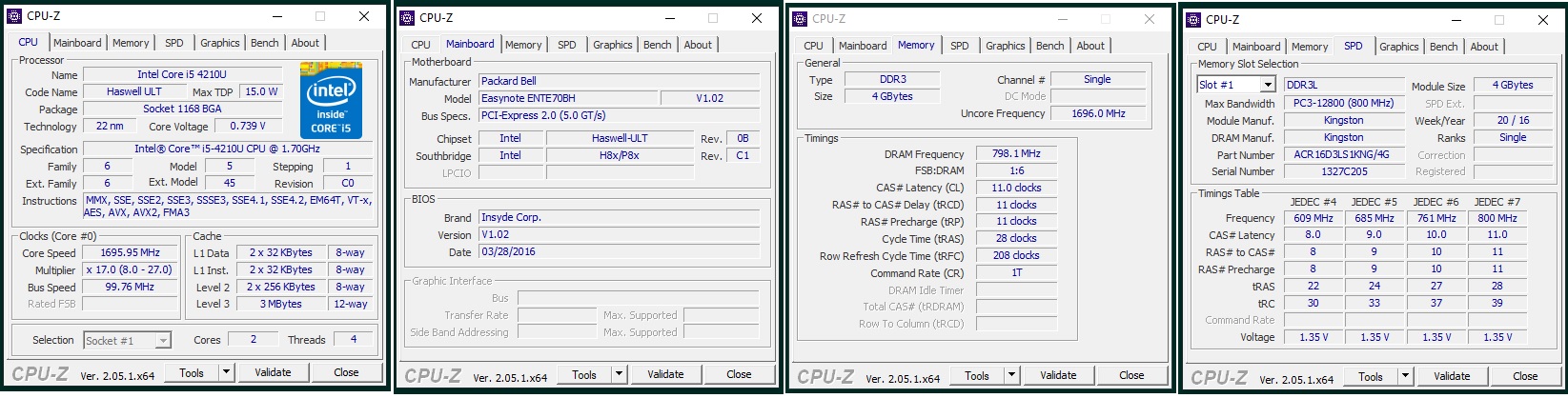Click Close button in the SPD window
Screen dimensions: 1568x398
click(1526, 376)
